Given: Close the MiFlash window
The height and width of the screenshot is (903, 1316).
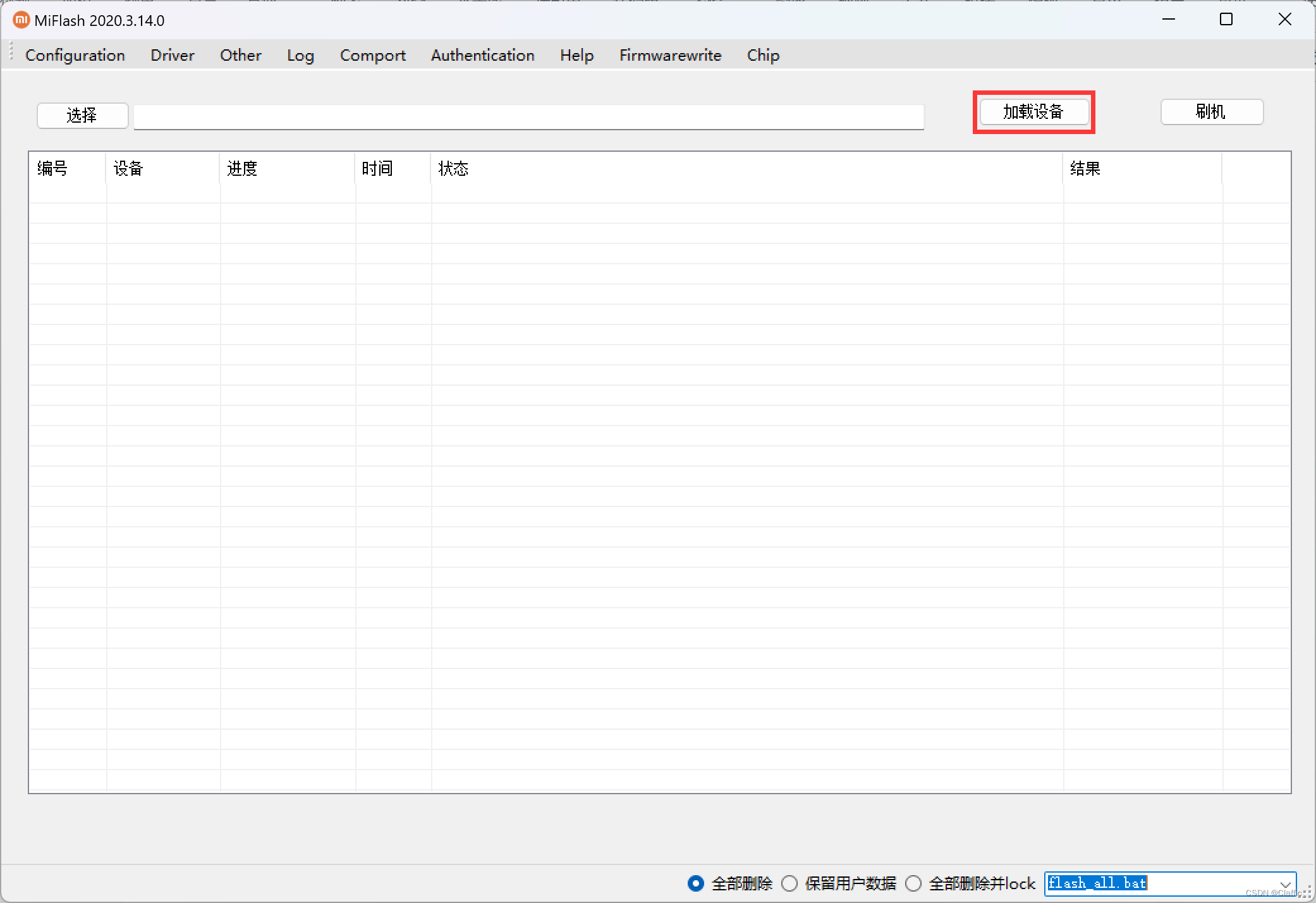Looking at the screenshot, I should pyautogui.click(x=1284, y=20).
